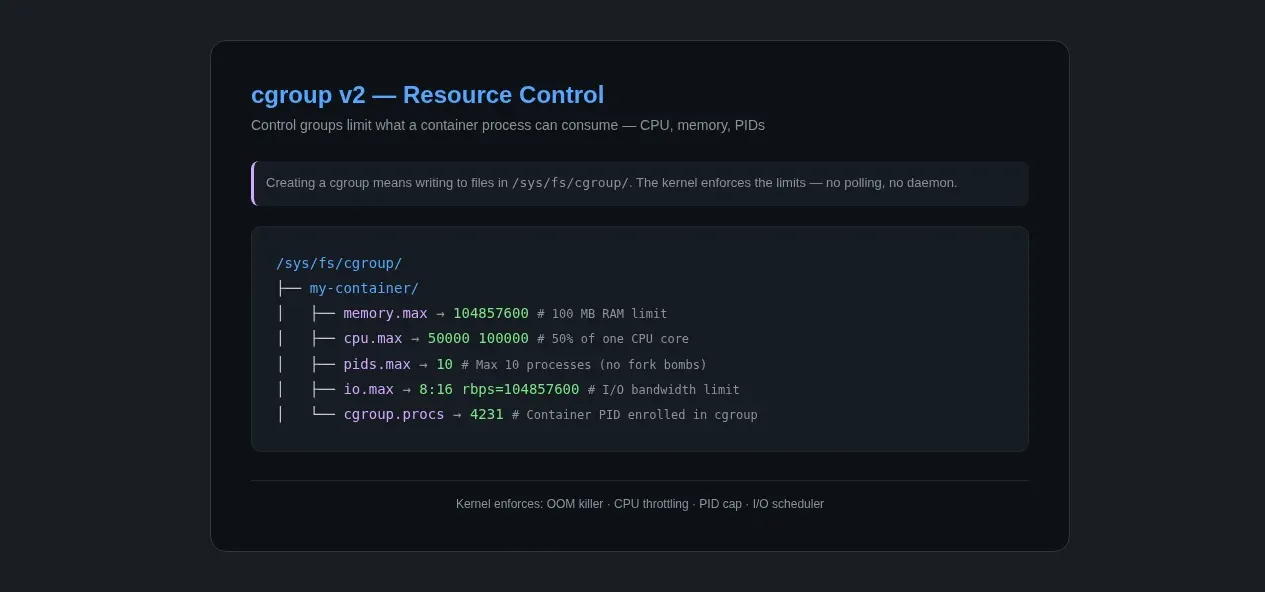This screenshot has width=1265, height=592.
Task: Click the comment about fork bombs
Action: 584,365
